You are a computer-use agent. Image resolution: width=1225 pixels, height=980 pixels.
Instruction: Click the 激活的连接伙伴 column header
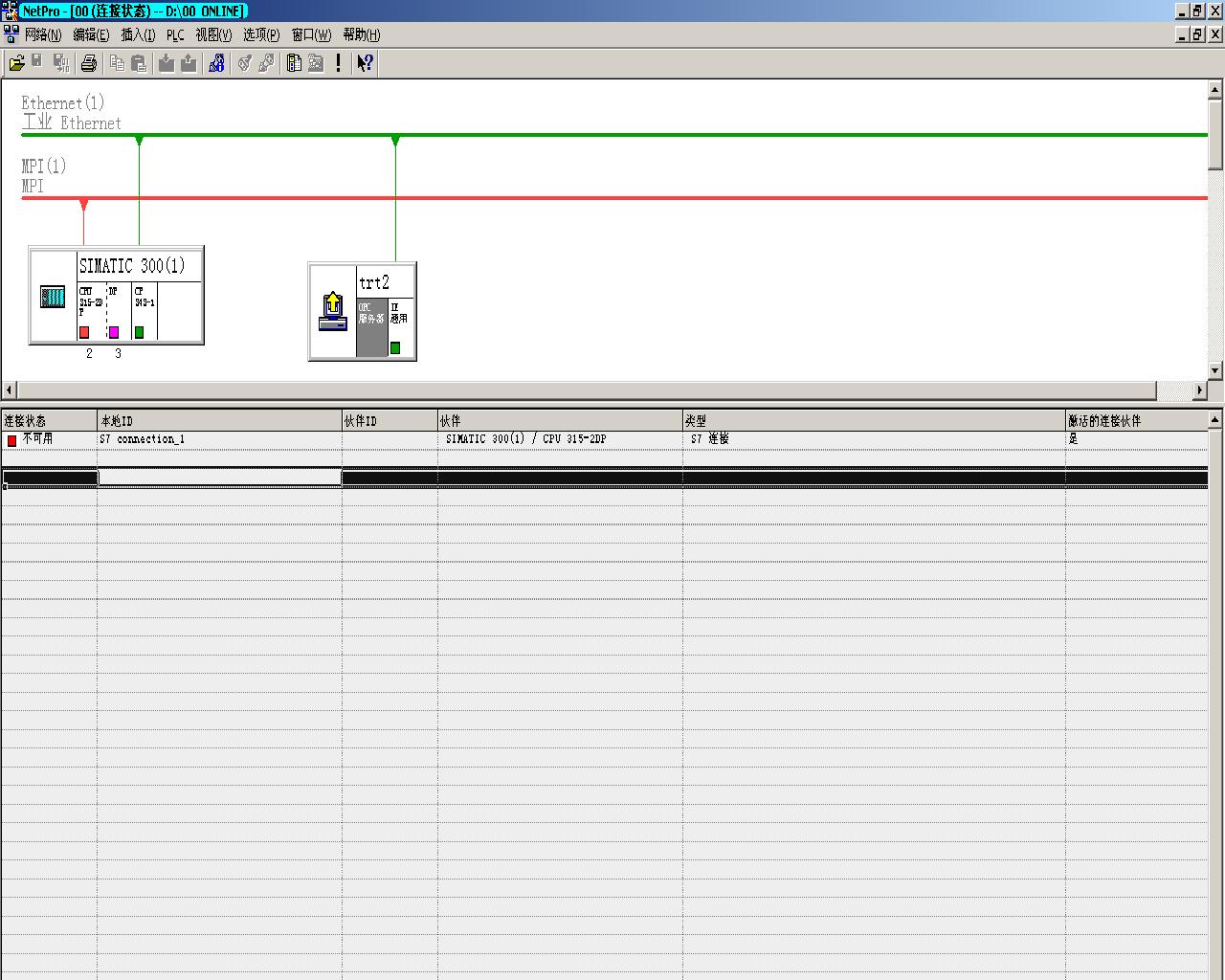(x=1137, y=421)
